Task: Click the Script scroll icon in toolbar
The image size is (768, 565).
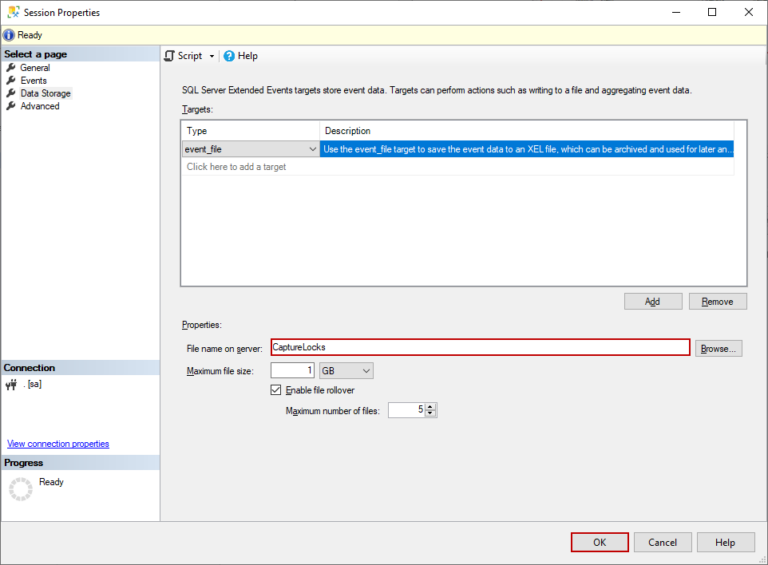Action: 169,56
